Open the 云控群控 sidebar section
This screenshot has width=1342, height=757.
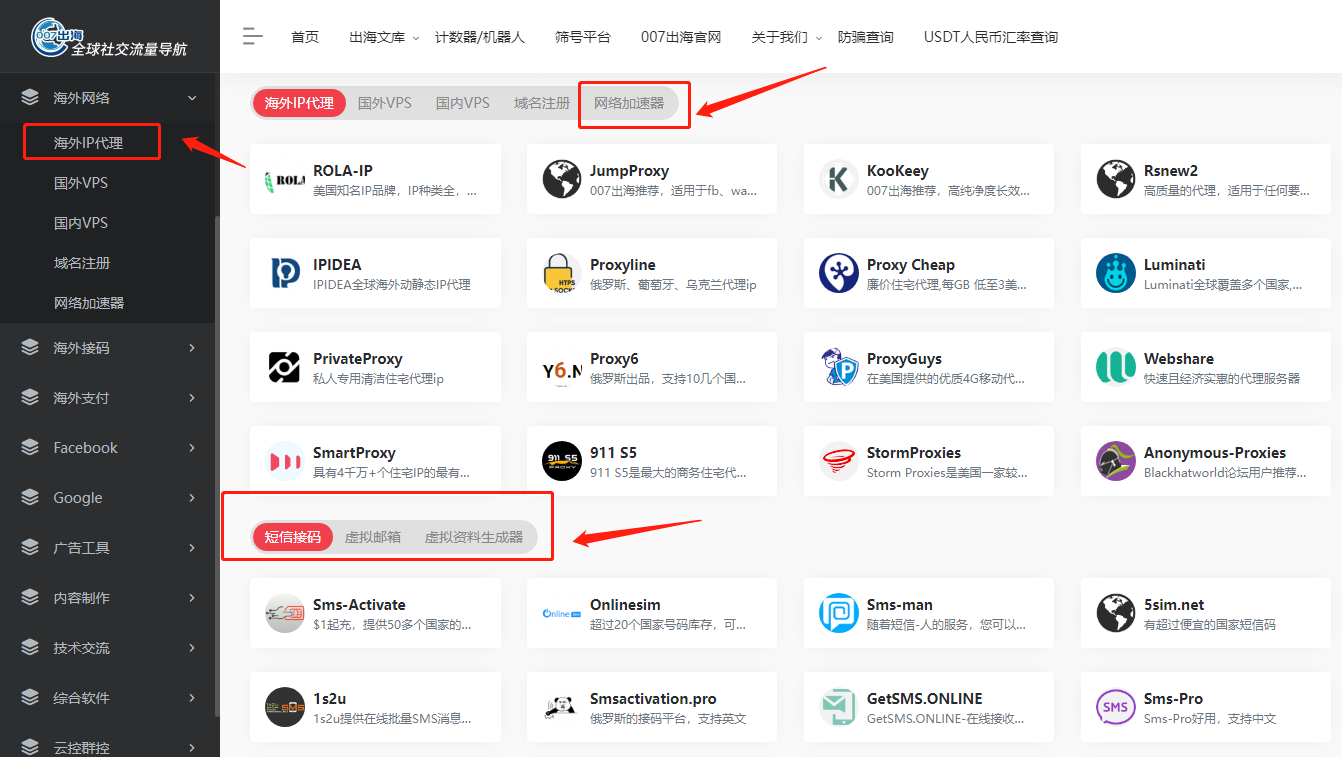tap(108, 746)
